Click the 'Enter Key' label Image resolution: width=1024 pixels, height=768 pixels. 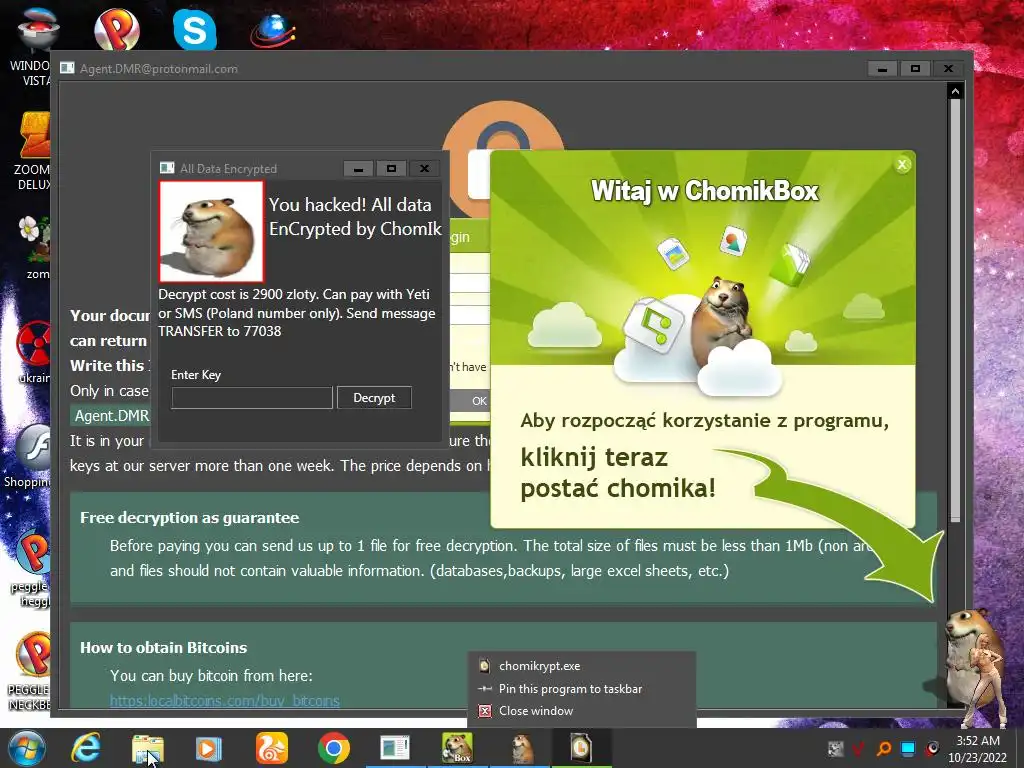click(x=196, y=375)
